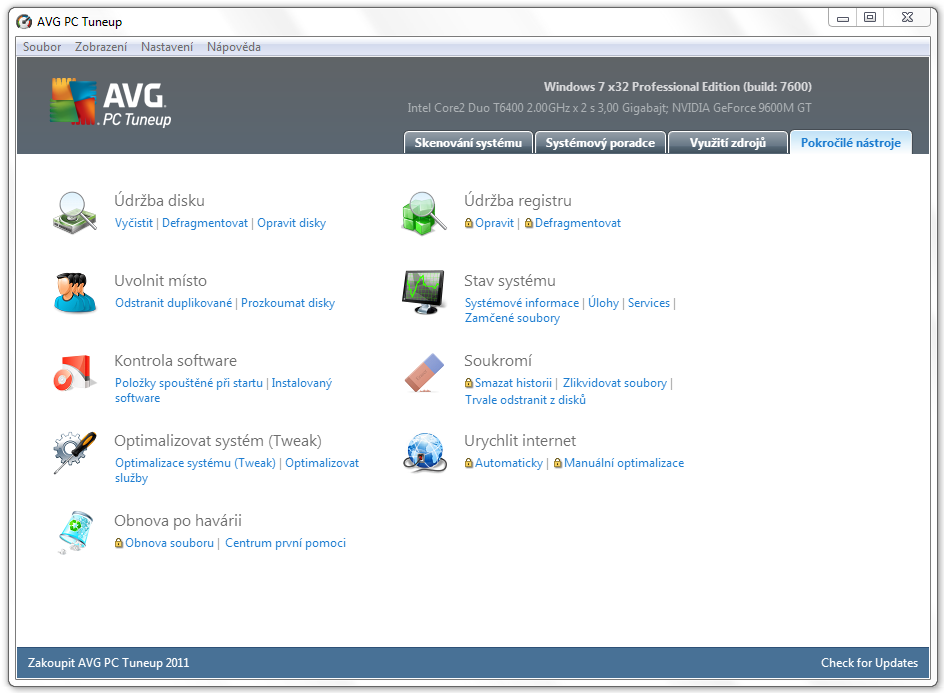The image size is (944, 693).
Task: Open Systémové informace link
Action: pyautogui.click(x=521, y=303)
